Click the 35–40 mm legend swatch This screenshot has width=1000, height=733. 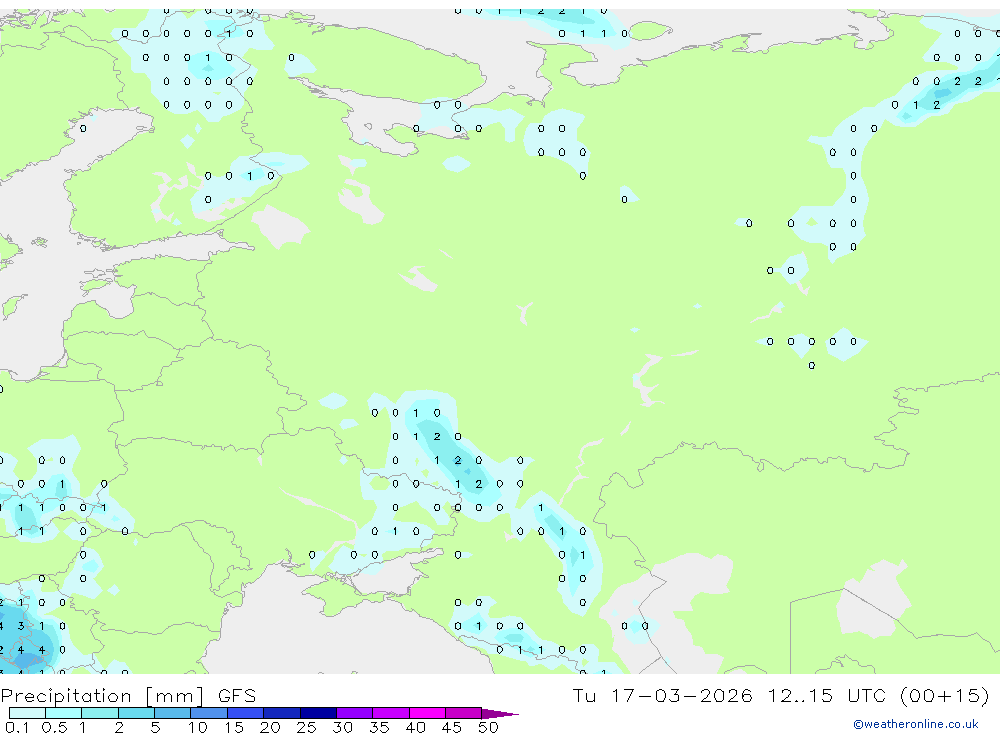point(391,713)
